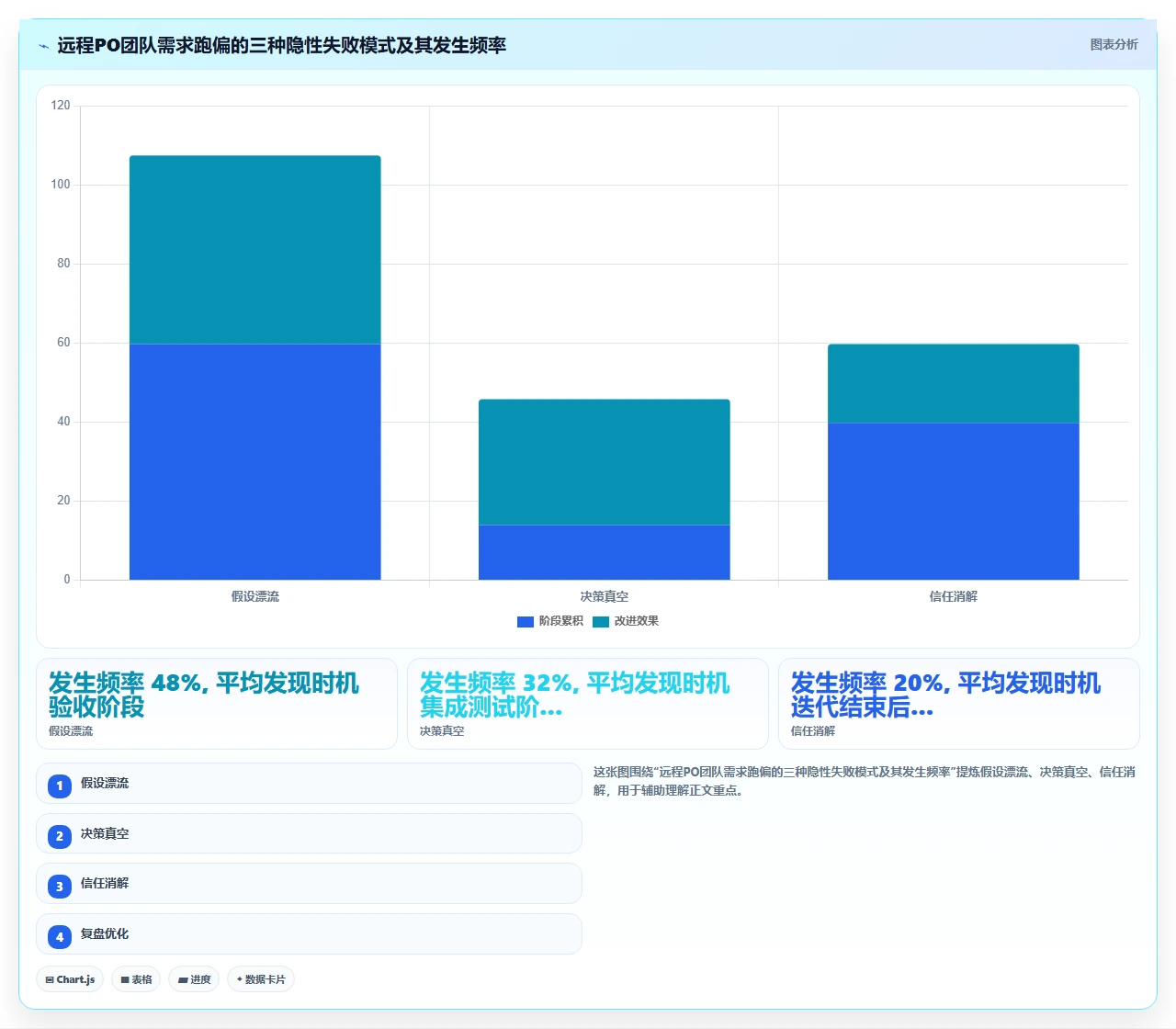Click the 决策真空 x-axis label
The width and height of the screenshot is (1176, 1029).
pyautogui.click(x=605, y=596)
